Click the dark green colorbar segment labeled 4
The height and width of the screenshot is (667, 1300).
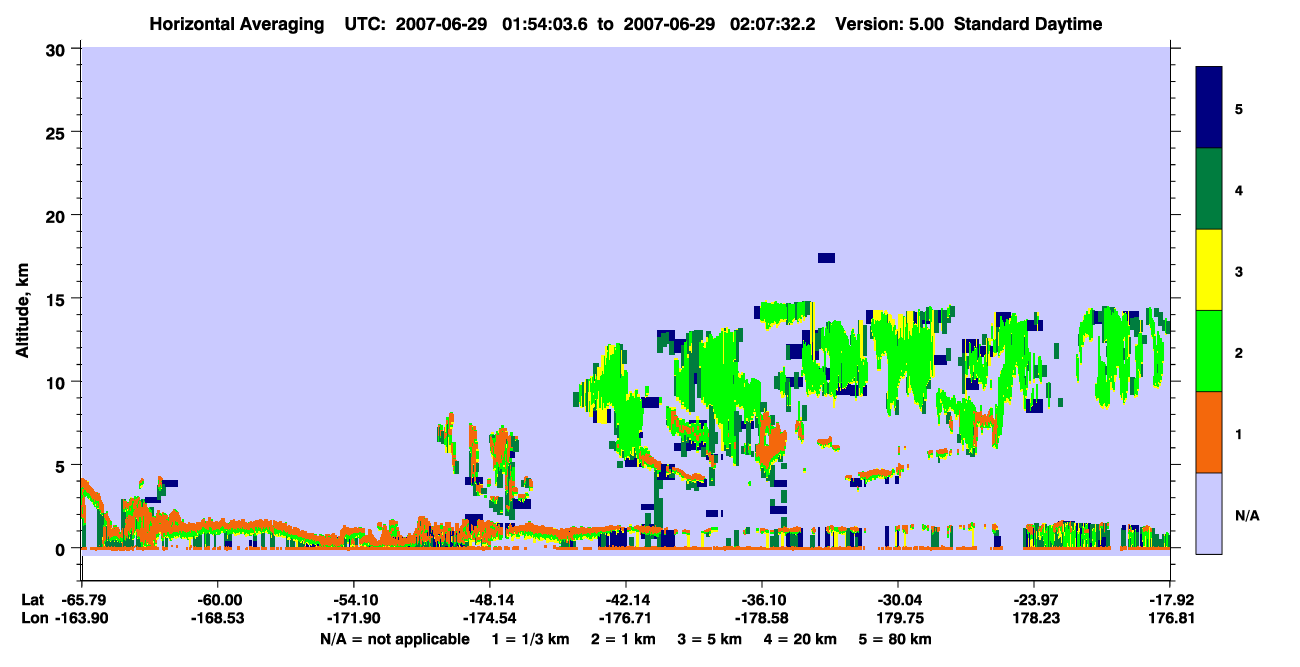coord(1209,189)
